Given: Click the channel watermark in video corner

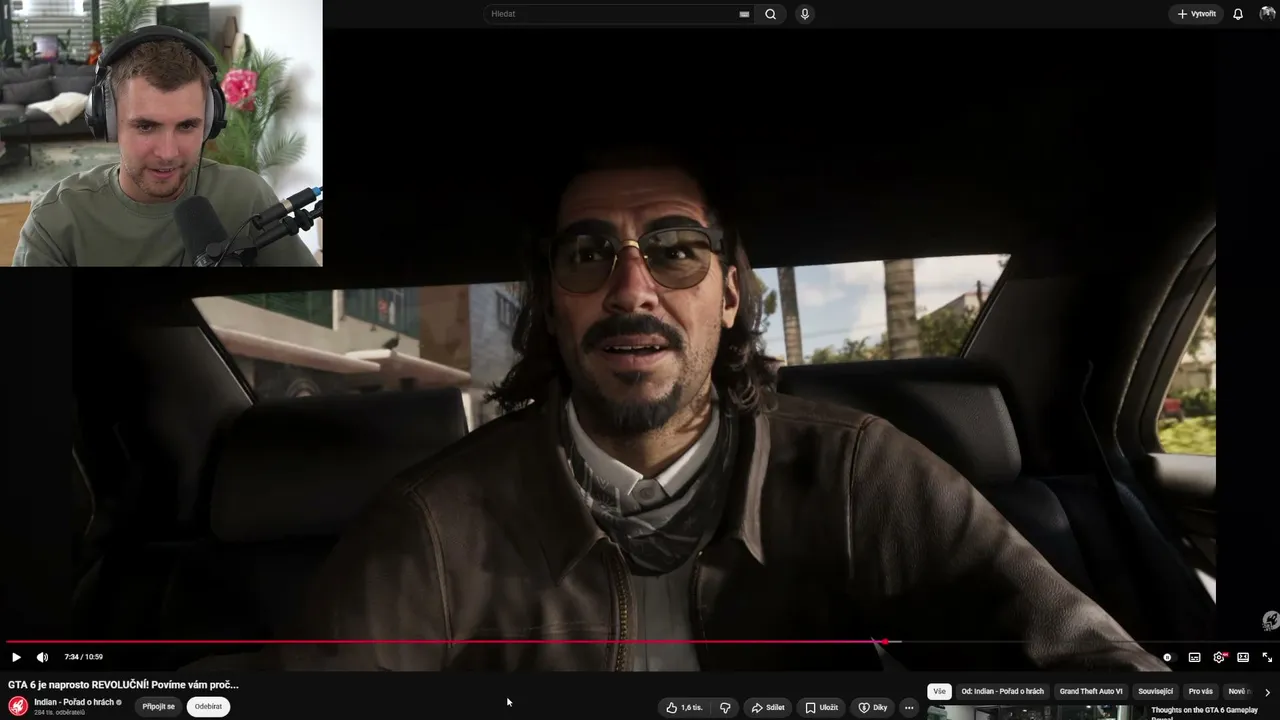Looking at the screenshot, I should 1270,620.
